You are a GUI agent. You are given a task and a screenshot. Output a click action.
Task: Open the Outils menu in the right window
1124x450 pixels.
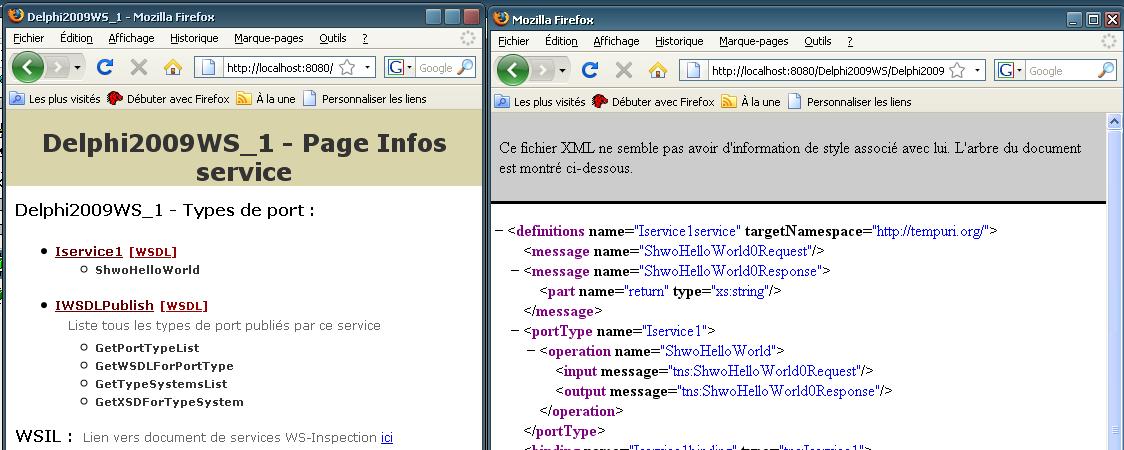(818, 41)
